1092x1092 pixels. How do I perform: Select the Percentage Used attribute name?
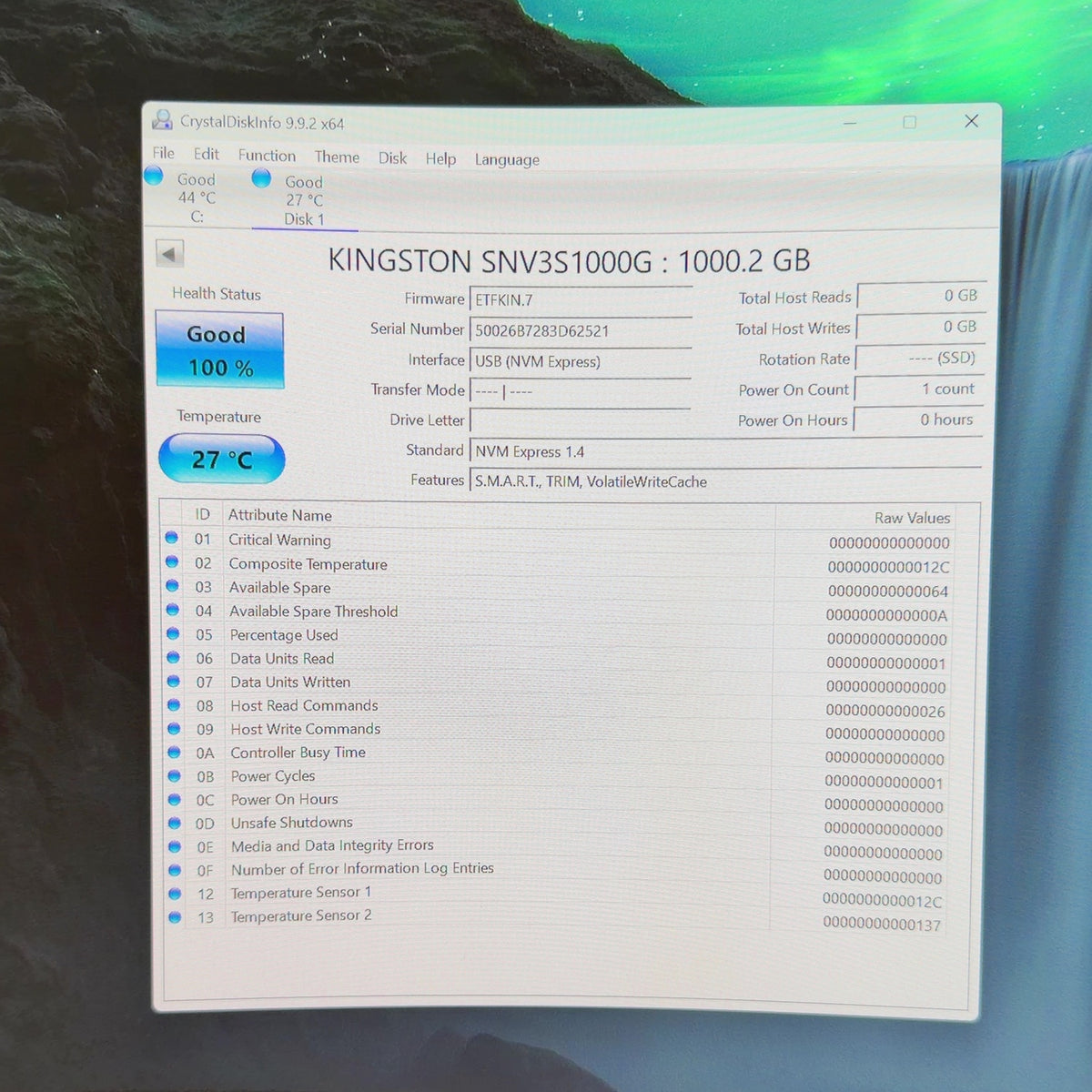click(x=284, y=634)
